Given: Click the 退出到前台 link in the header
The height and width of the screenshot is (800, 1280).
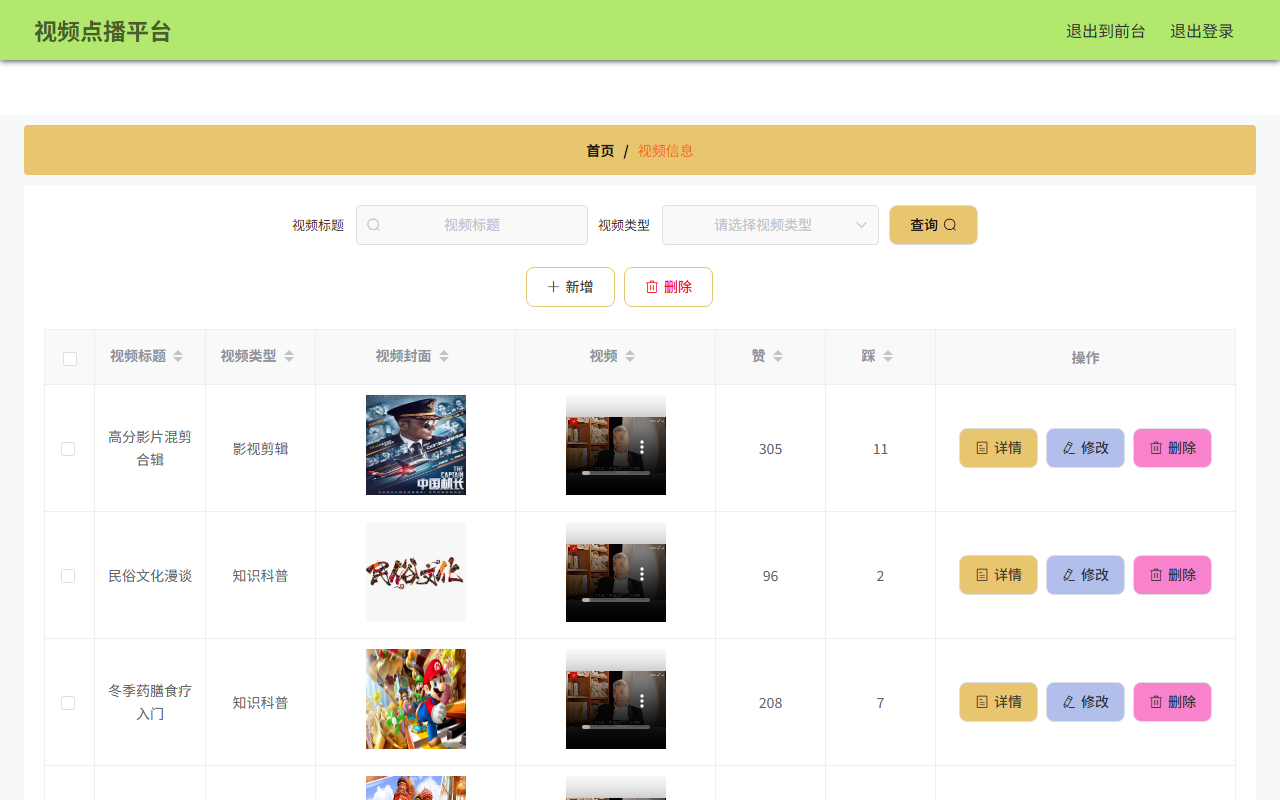Looking at the screenshot, I should 1106,31.
